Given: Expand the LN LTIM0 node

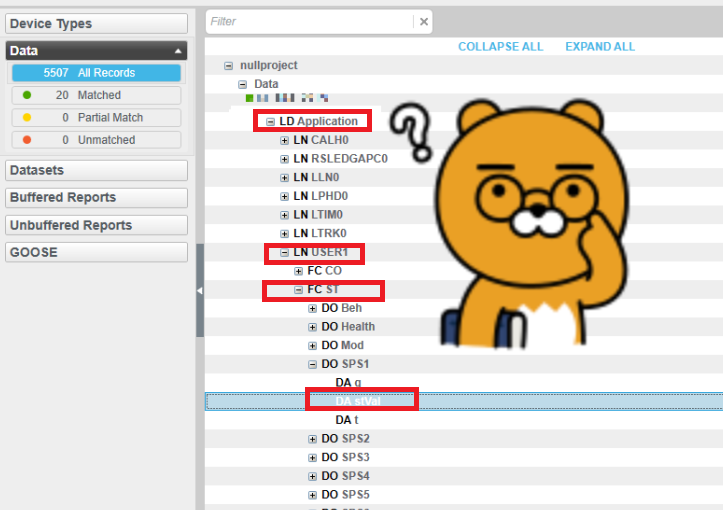Looking at the screenshot, I should pyautogui.click(x=284, y=215).
